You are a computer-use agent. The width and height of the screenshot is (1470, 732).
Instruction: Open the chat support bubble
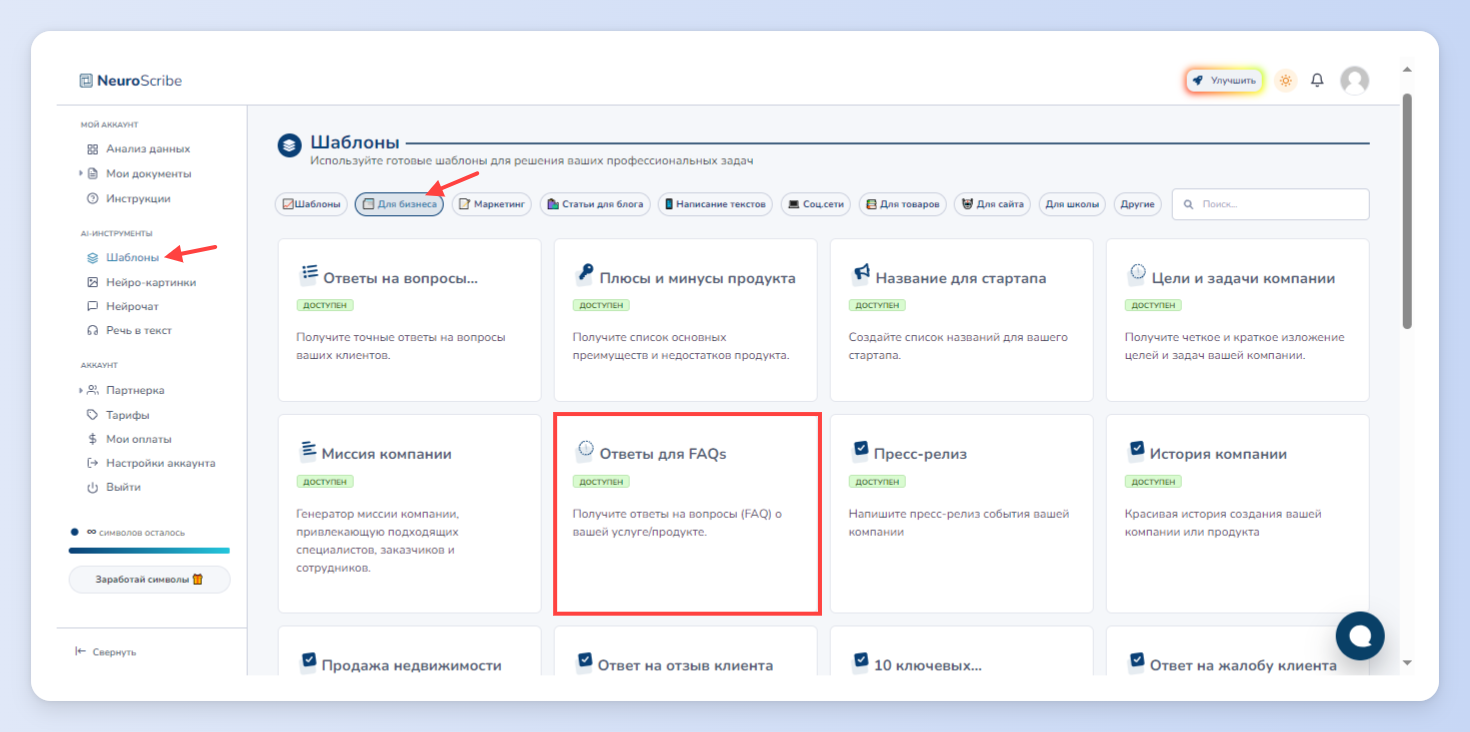point(1360,636)
